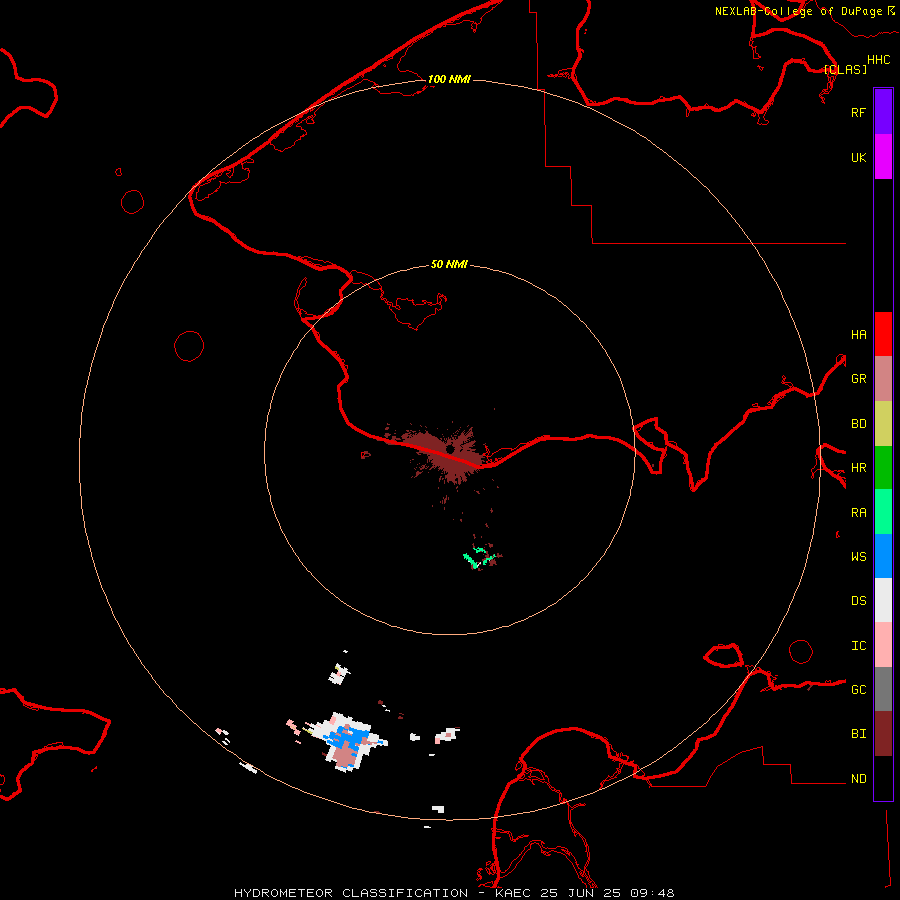
Task: Click the HYDROMETEOR CLASSIFICATION title text
Action: [351, 893]
